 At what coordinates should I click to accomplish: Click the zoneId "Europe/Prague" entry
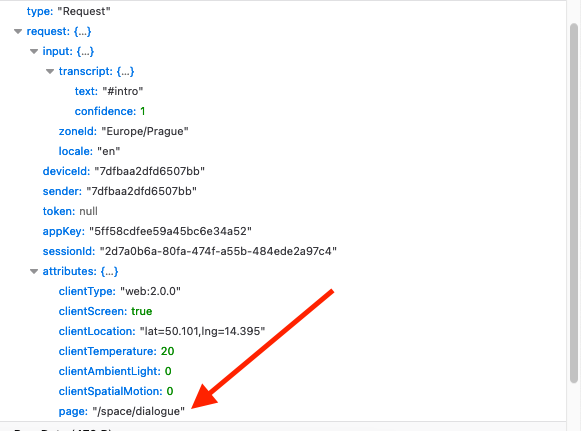tap(124, 131)
